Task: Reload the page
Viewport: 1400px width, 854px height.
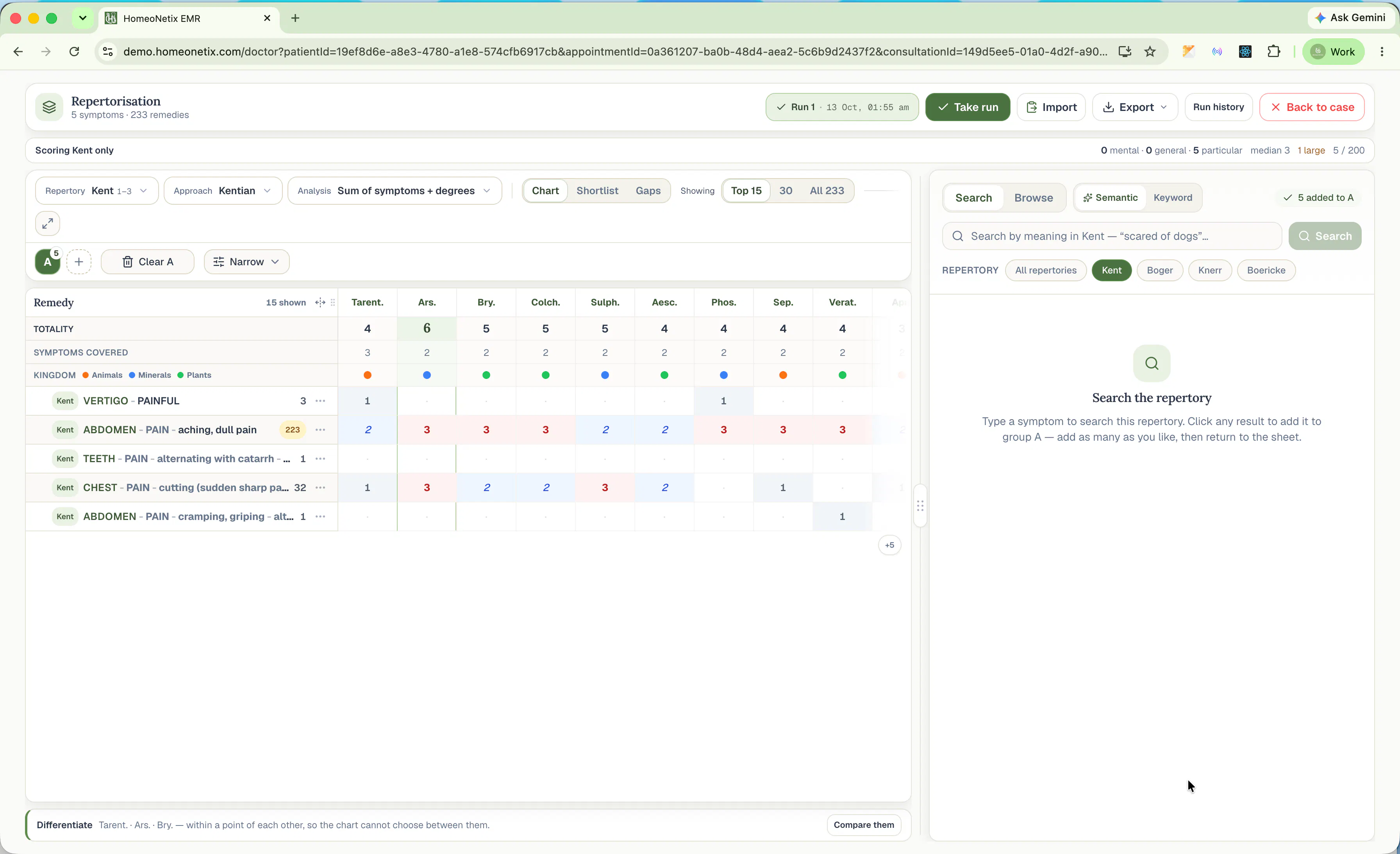Action: (74, 52)
